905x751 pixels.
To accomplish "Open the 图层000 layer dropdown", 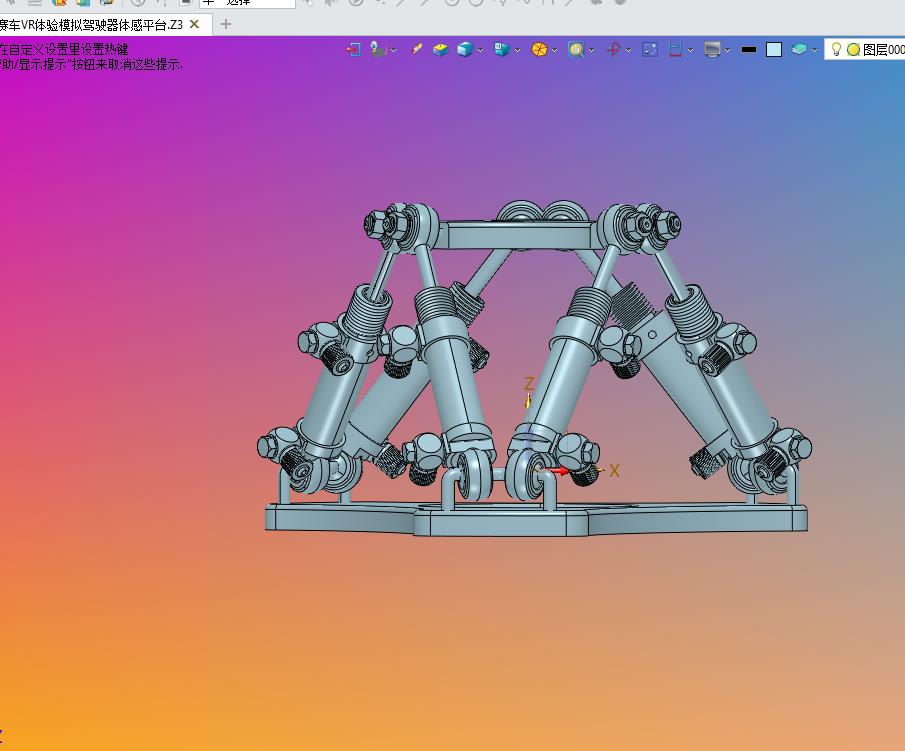I will point(883,49).
